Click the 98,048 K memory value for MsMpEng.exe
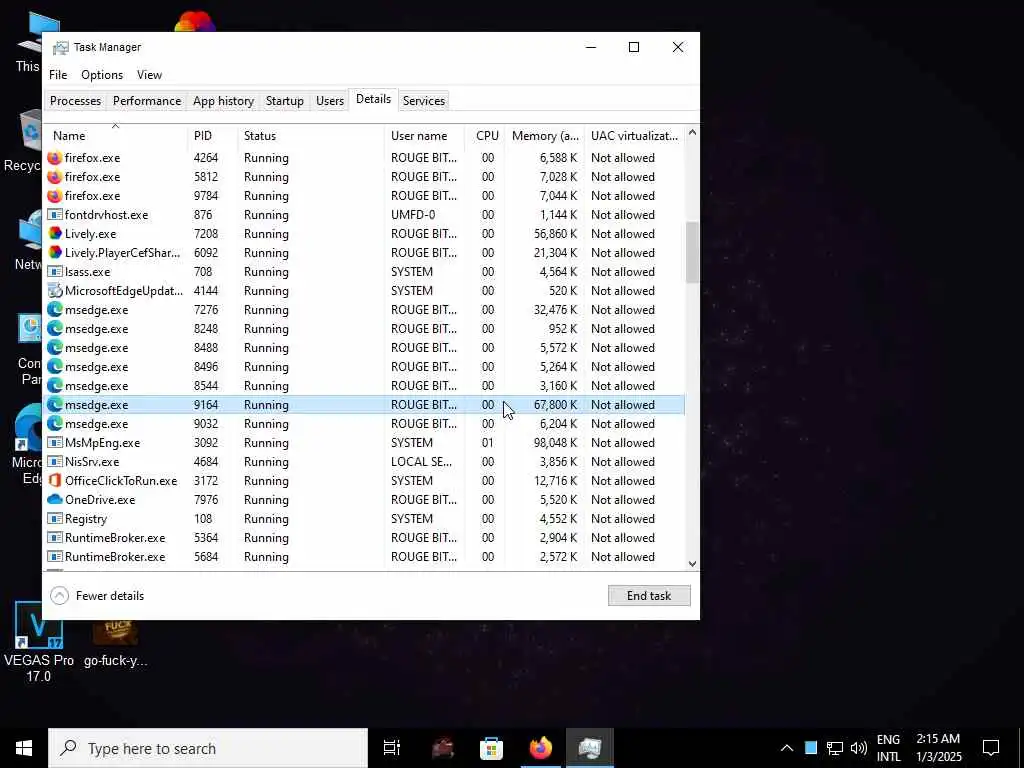This screenshot has width=1024, height=768. coord(555,443)
